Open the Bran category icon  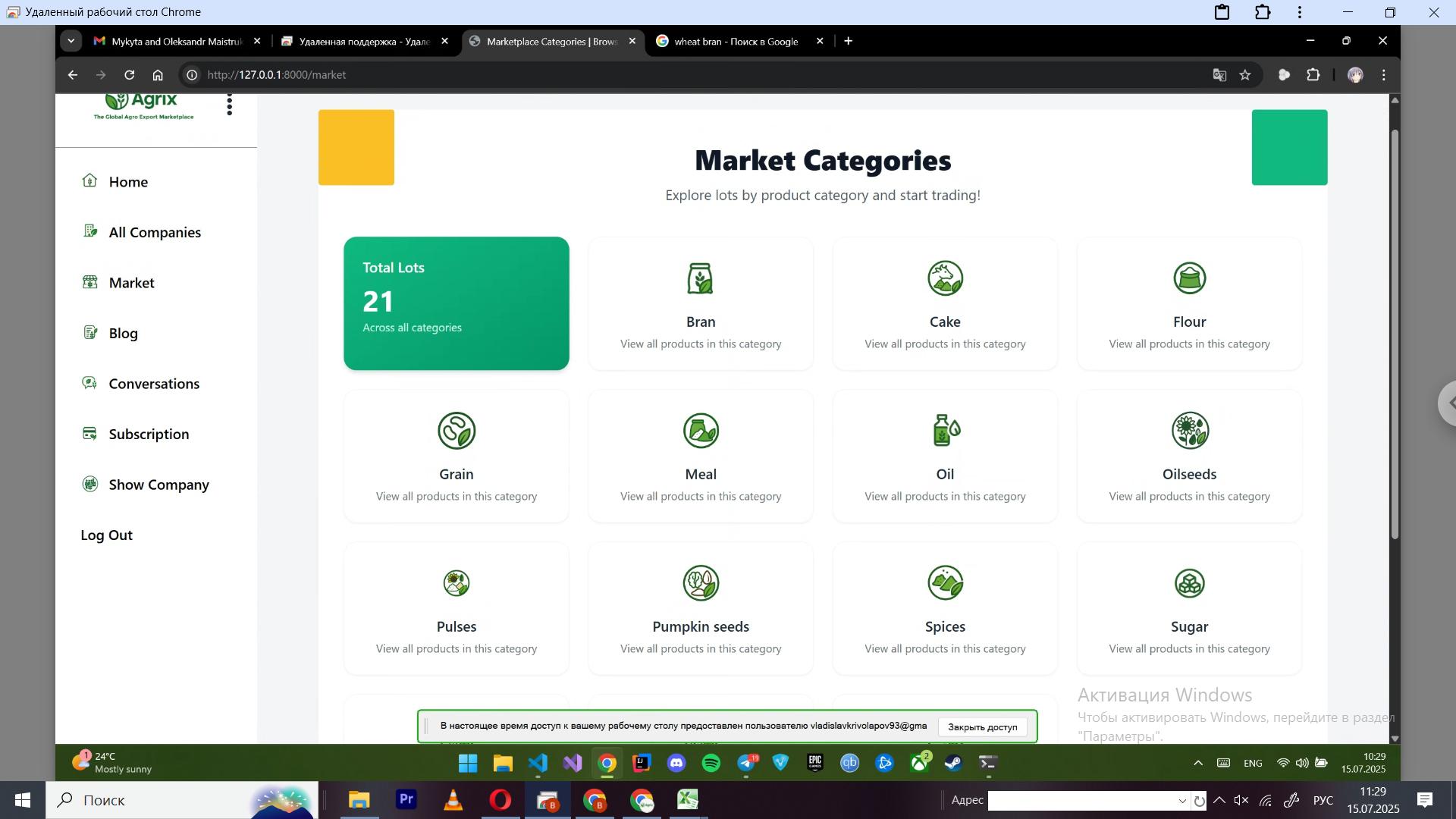click(x=700, y=278)
